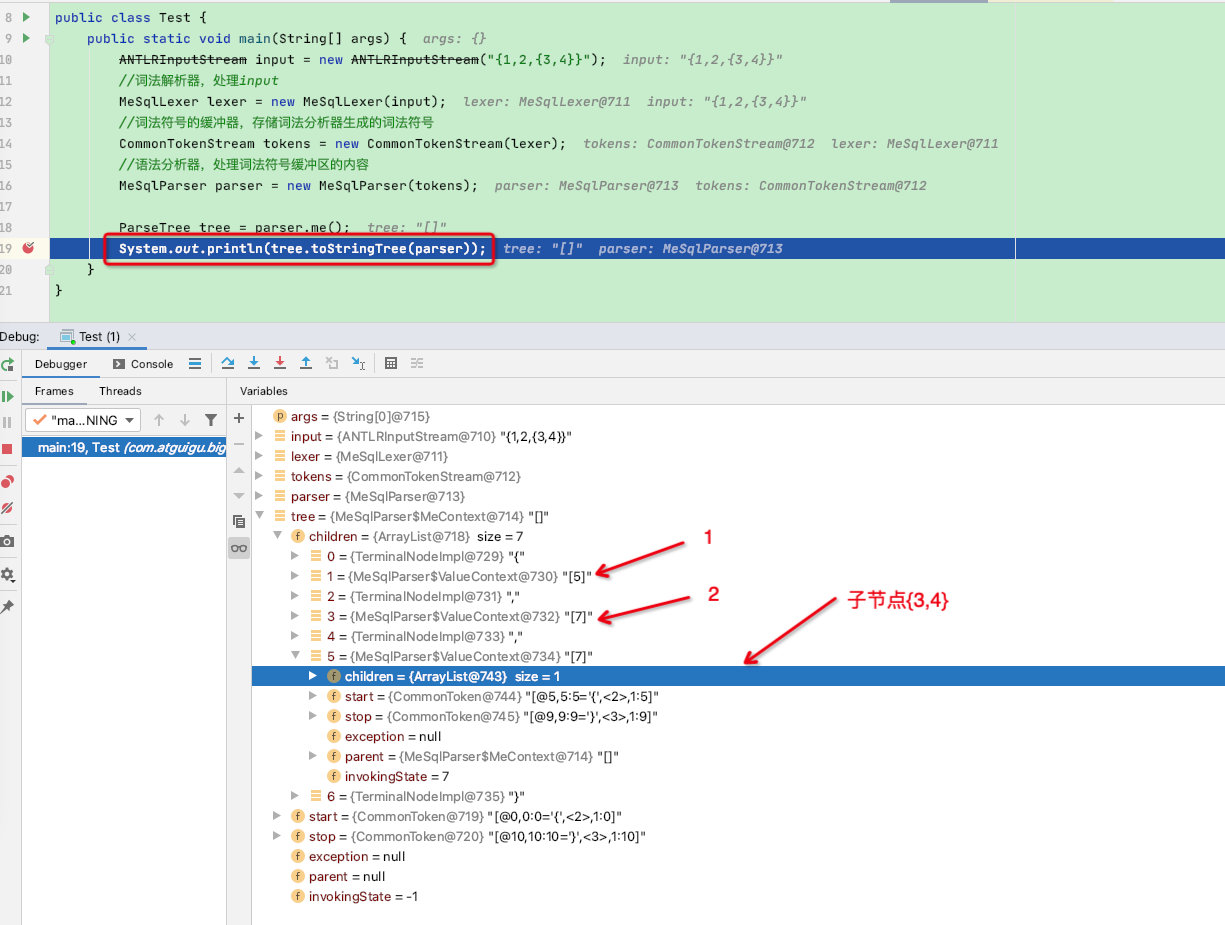Run class Test from line 8 gutter
This screenshot has width=1225, height=925.
click(27, 18)
